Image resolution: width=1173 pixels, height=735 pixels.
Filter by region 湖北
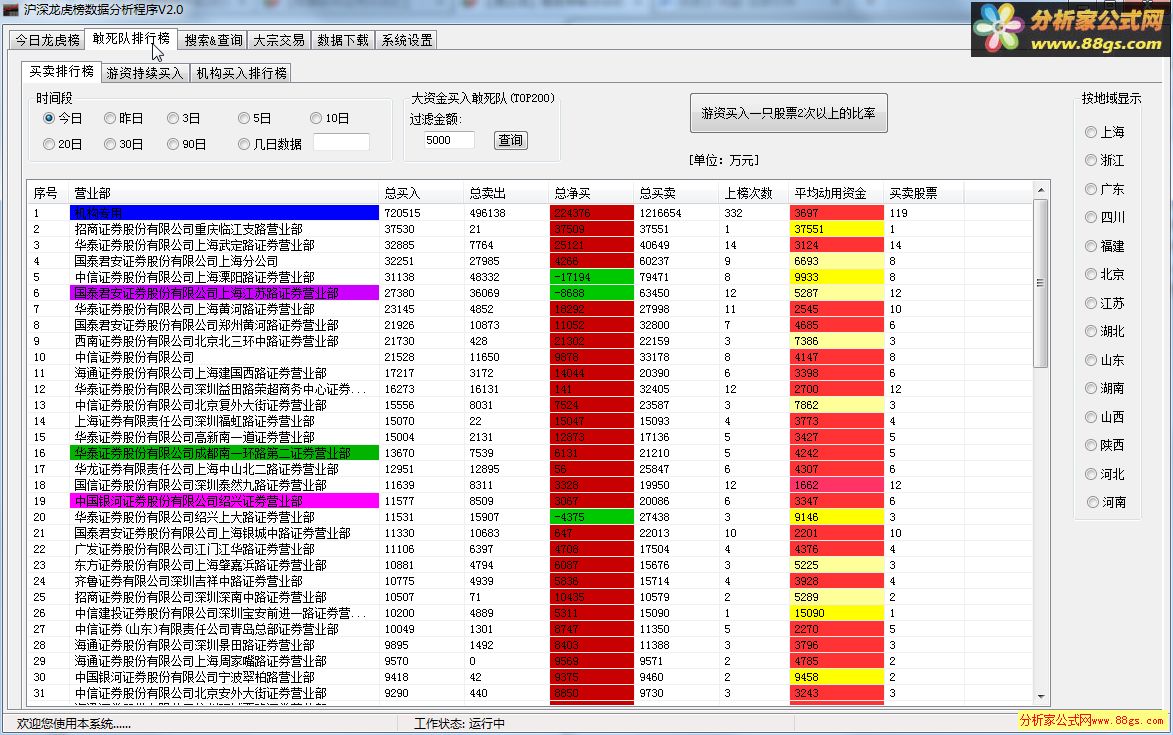click(1105, 331)
